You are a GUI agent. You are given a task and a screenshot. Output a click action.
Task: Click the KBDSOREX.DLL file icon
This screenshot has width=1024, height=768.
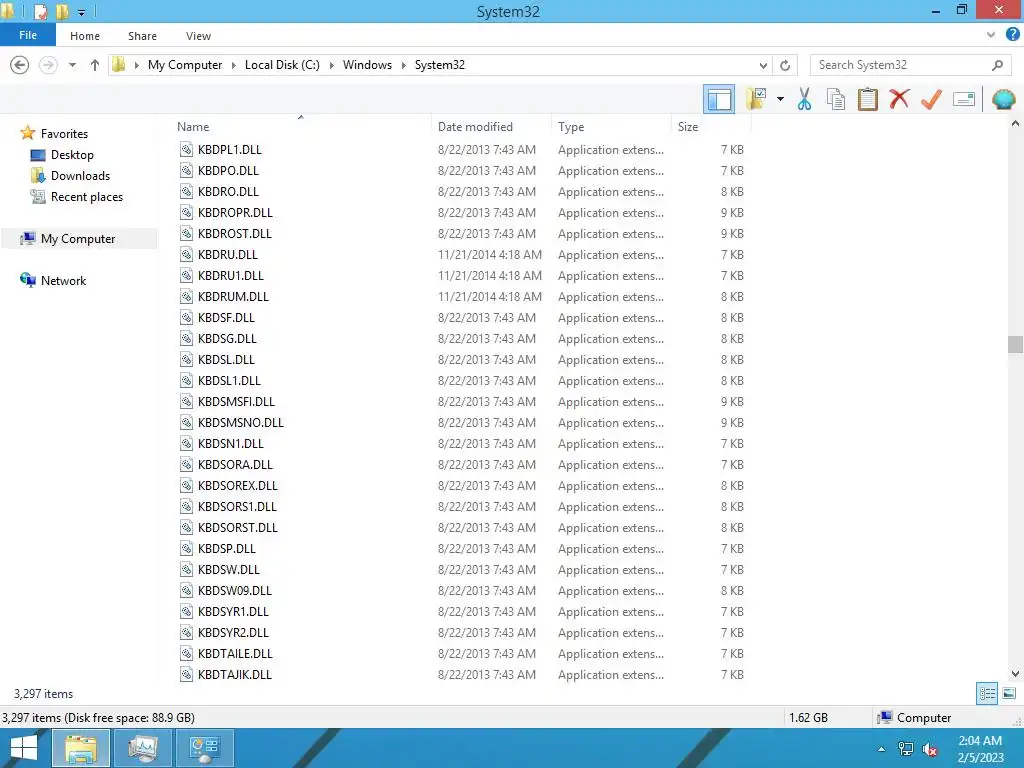coord(186,485)
